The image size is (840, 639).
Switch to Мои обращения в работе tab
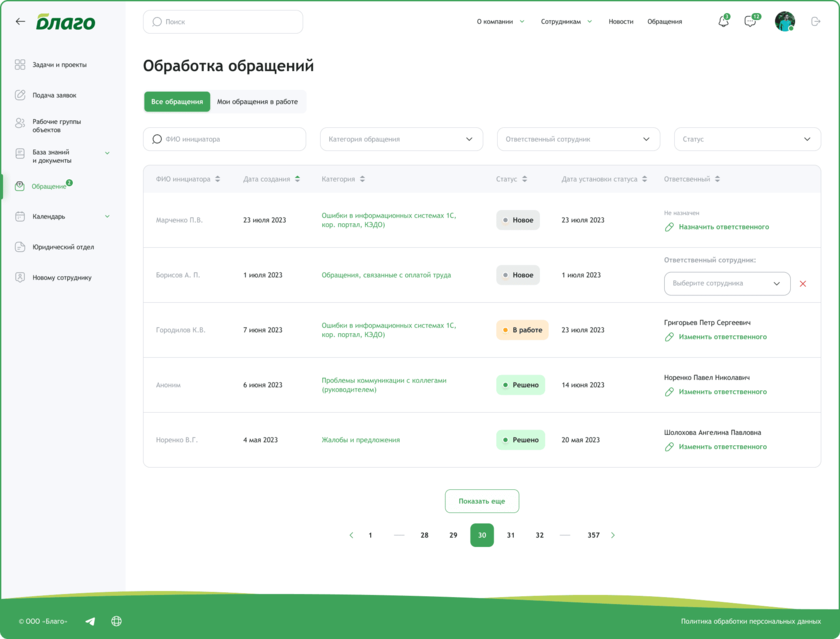click(257, 102)
